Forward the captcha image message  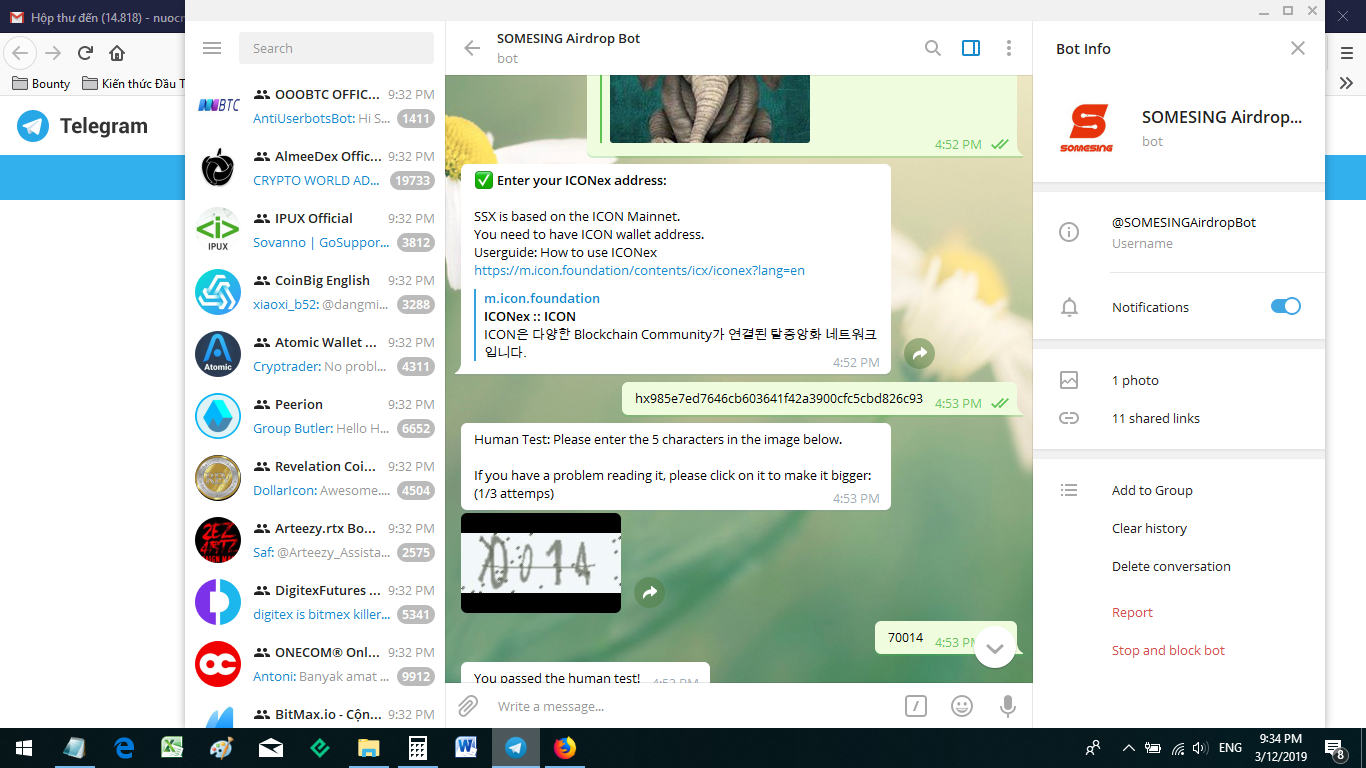(650, 592)
